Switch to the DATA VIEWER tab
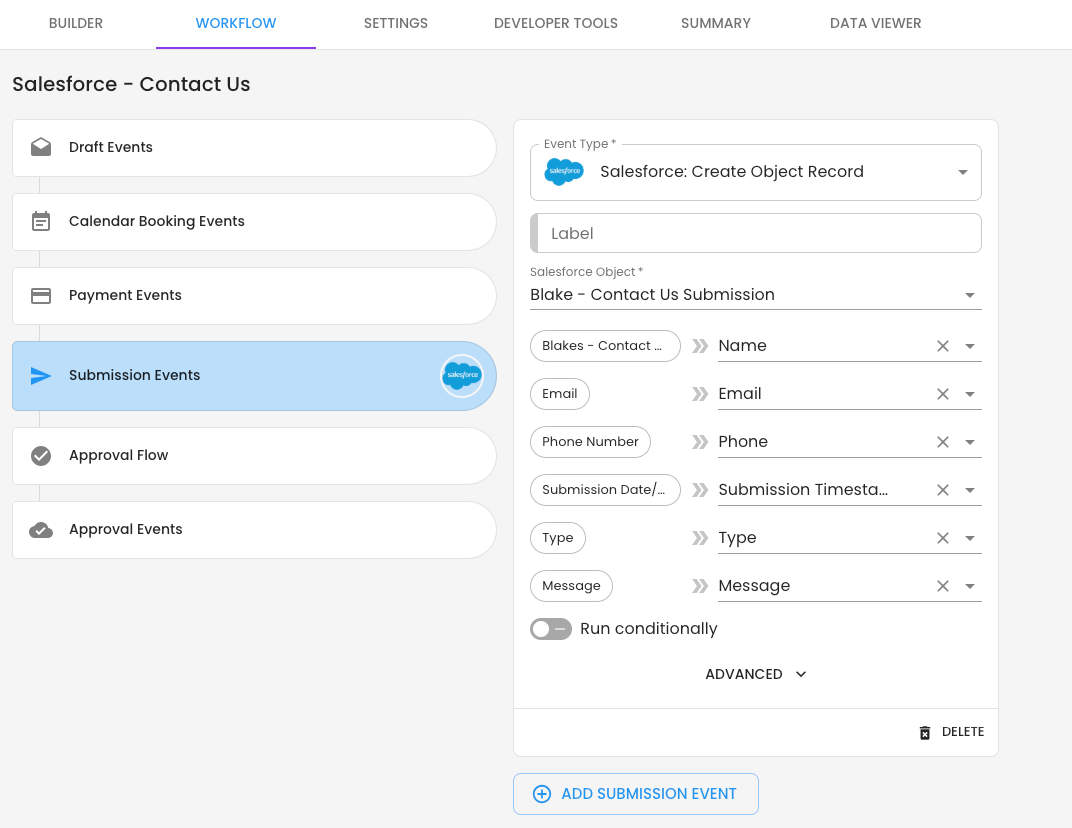 coord(876,23)
